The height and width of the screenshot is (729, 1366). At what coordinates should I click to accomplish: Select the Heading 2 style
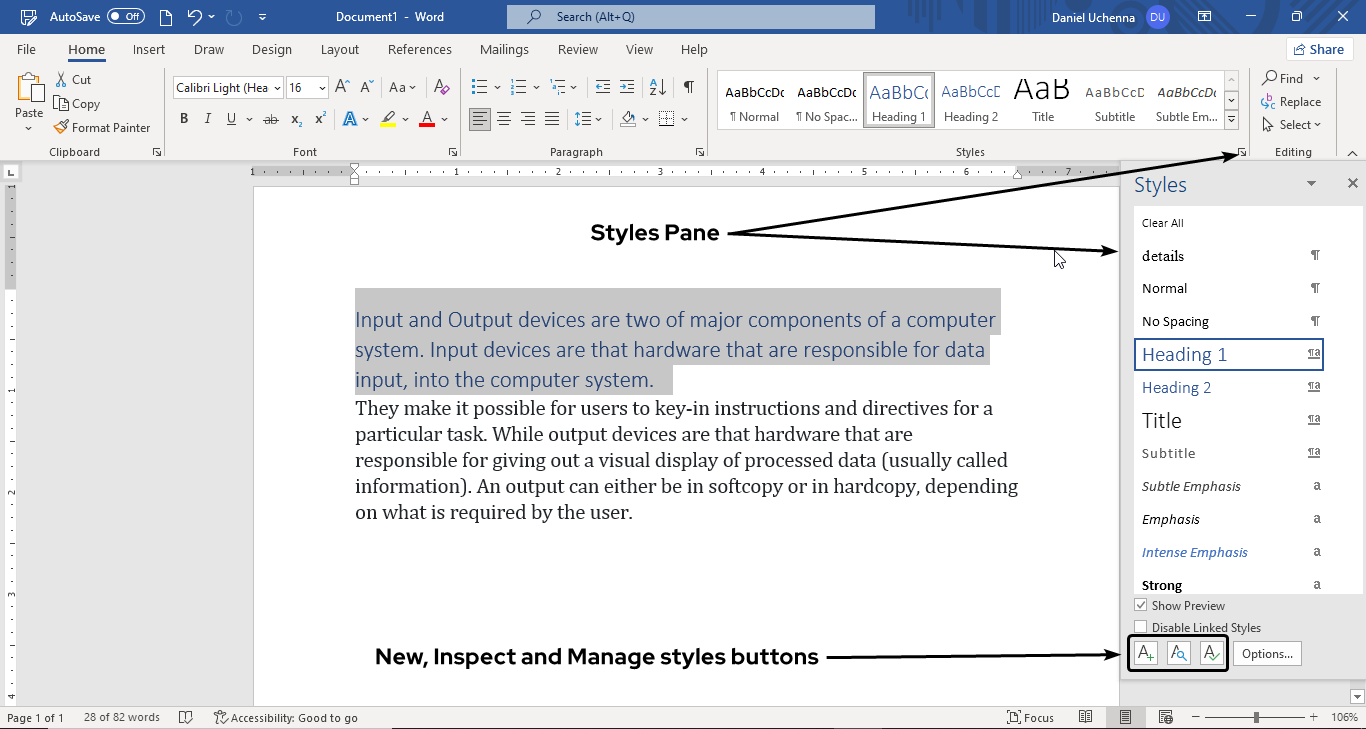click(1177, 387)
